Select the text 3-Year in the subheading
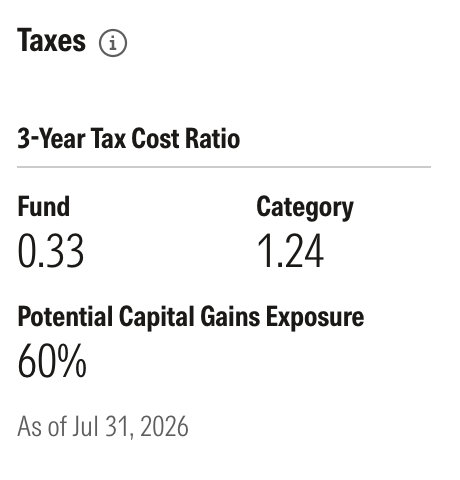Screen dimensions: 460x480 tap(51, 139)
